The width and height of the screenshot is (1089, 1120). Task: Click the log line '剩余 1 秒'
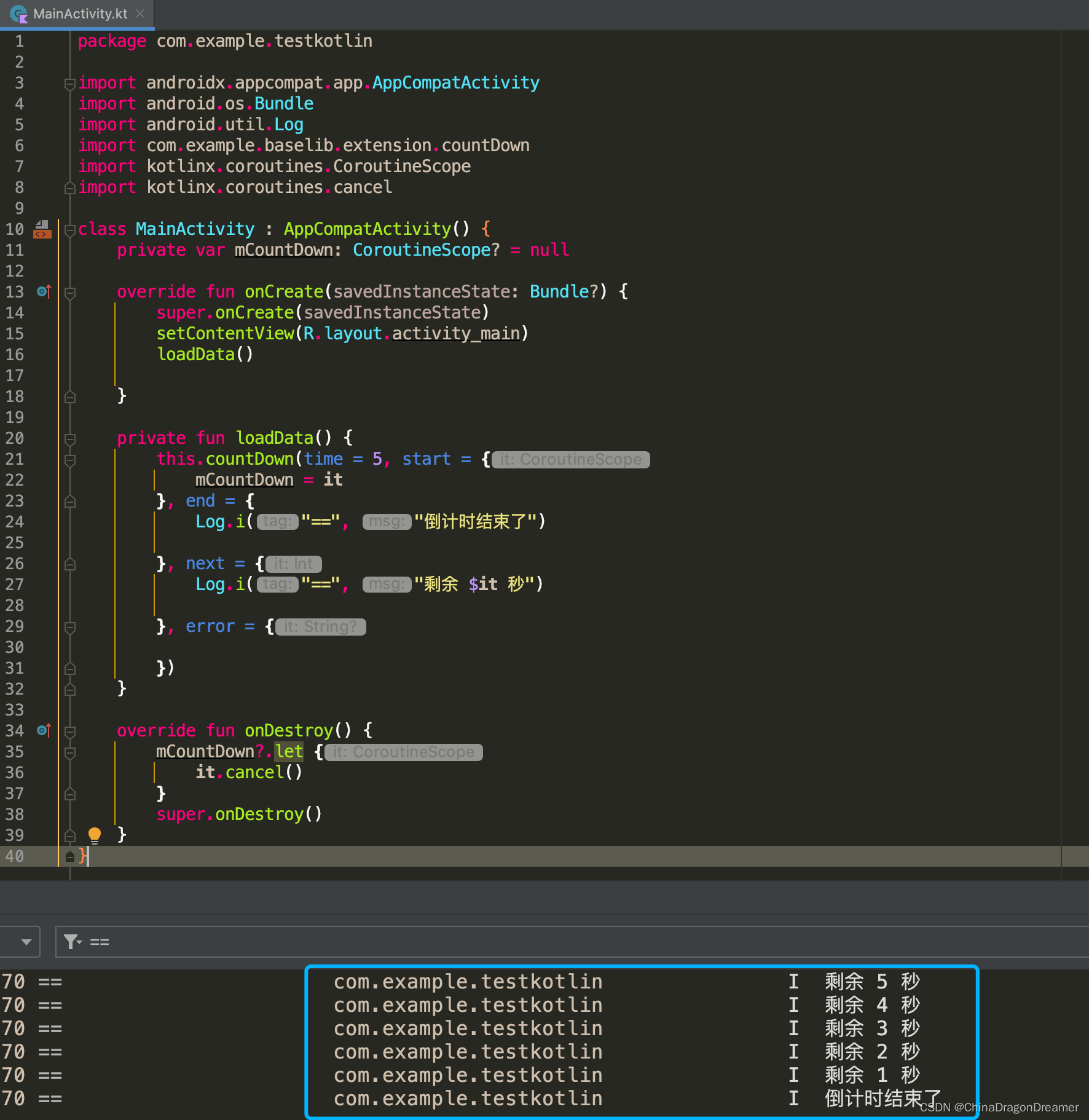pyautogui.click(x=872, y=1075)
